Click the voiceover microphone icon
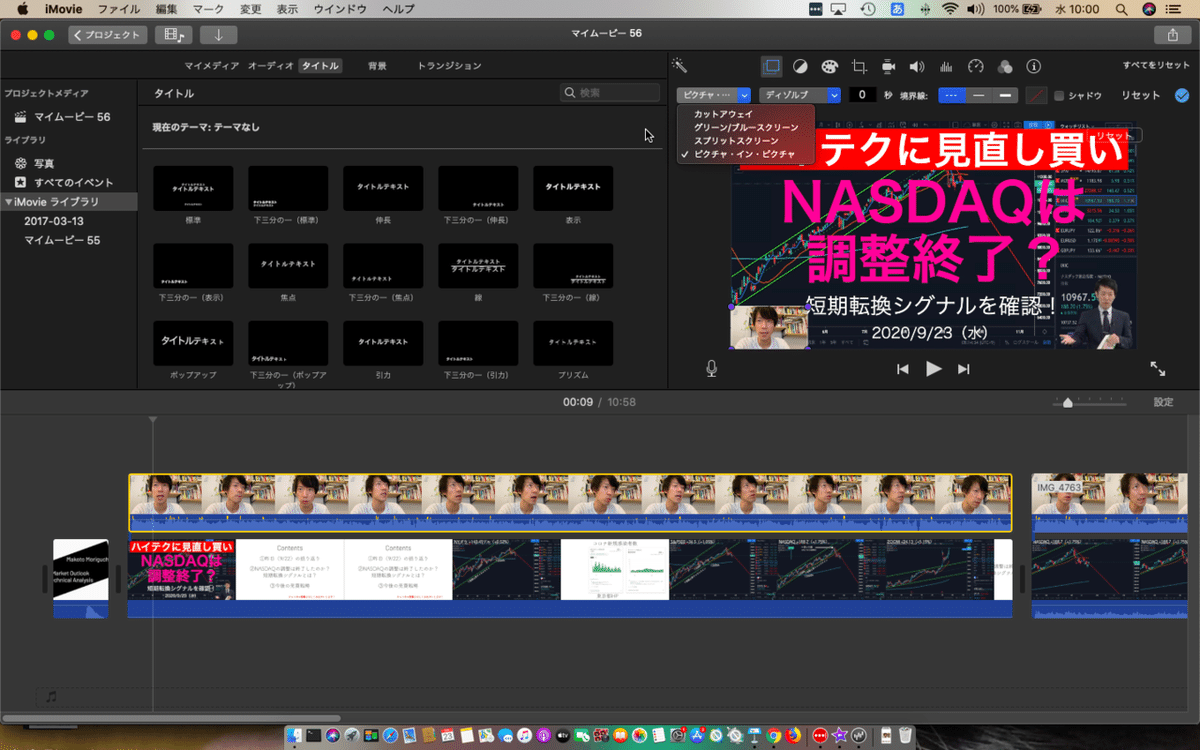1200x750 pixels. [711, 368]
